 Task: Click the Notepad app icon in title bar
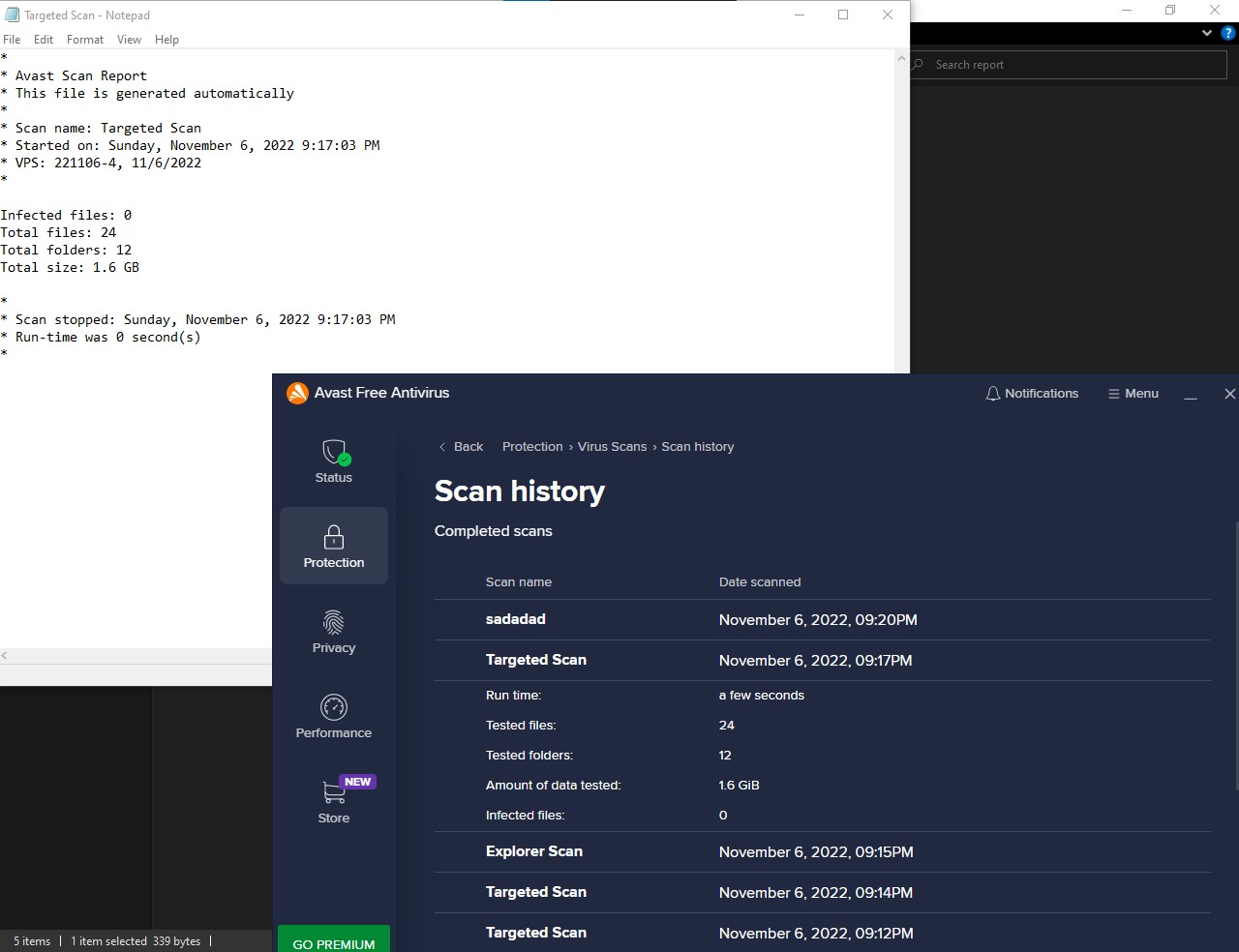[12, 15]
